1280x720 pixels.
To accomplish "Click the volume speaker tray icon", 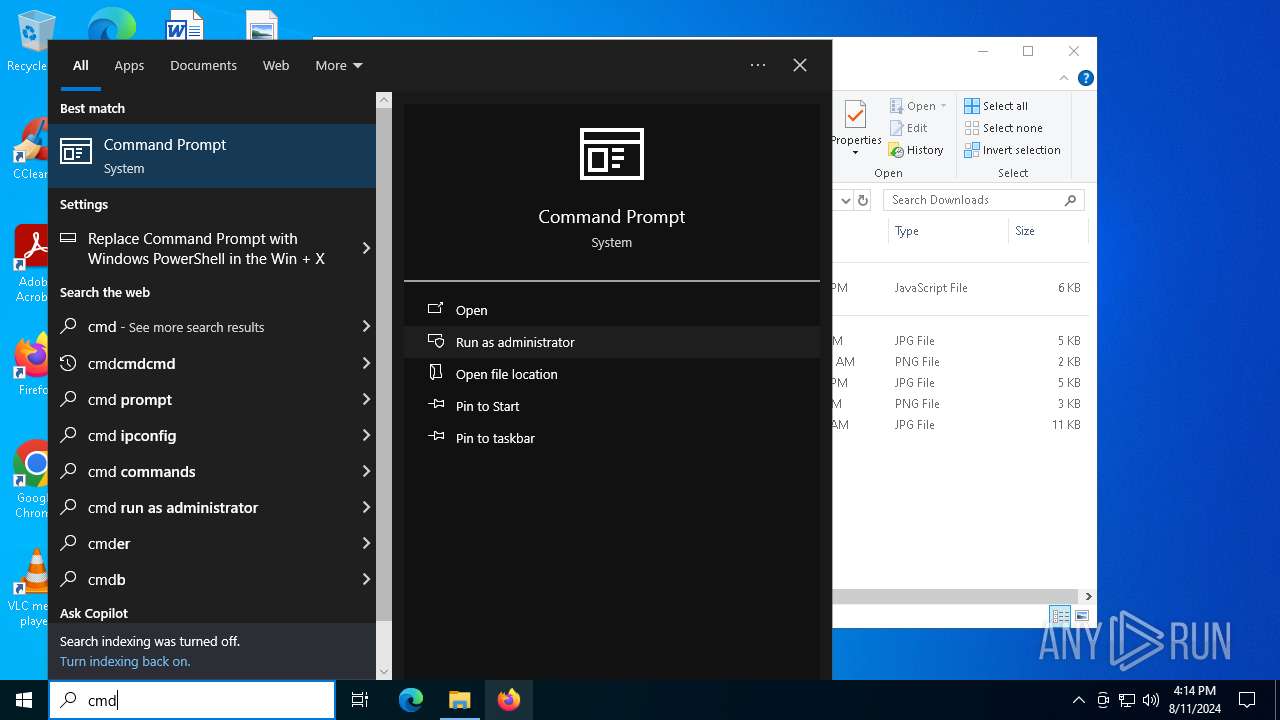I will click(1151, 700).
